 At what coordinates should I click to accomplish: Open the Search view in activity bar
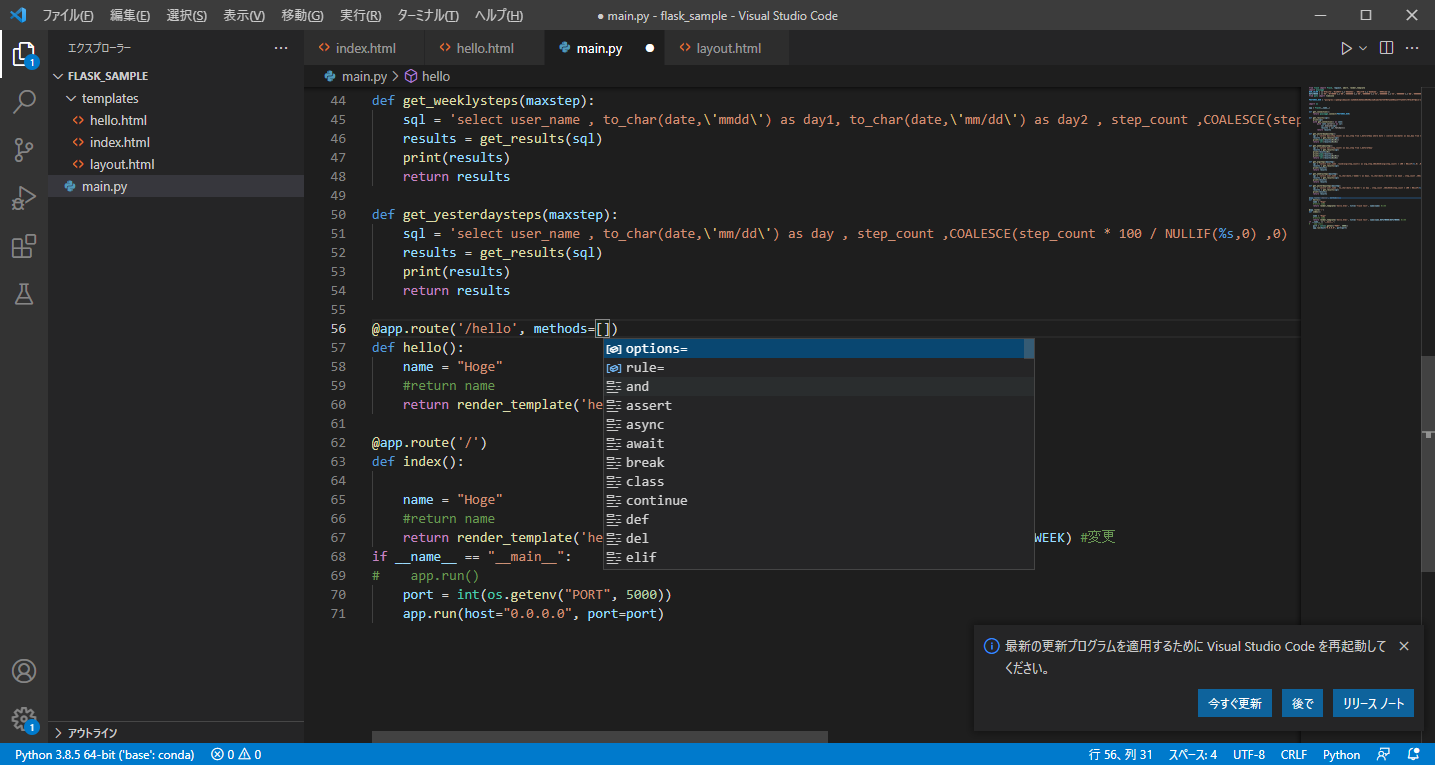(x=24, y=101)
